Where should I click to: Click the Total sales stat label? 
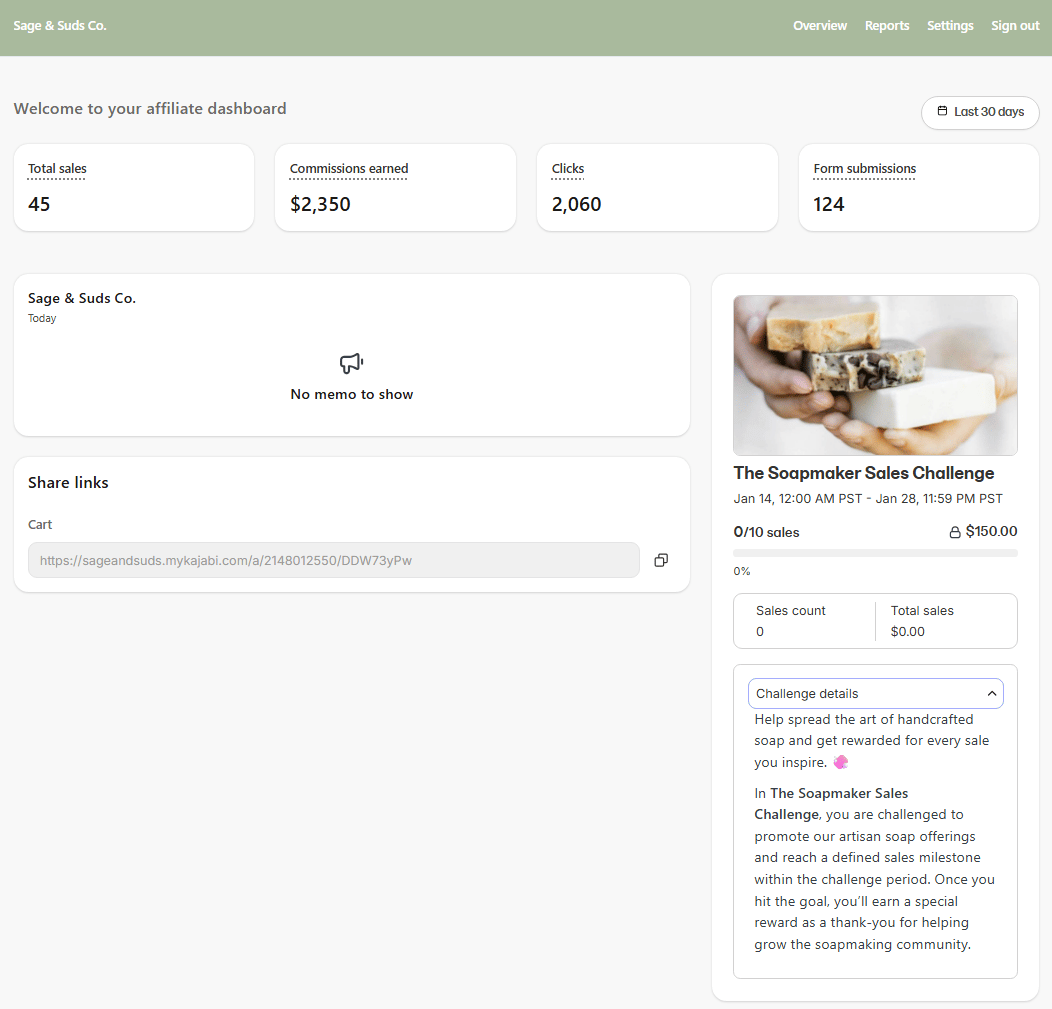57,168
